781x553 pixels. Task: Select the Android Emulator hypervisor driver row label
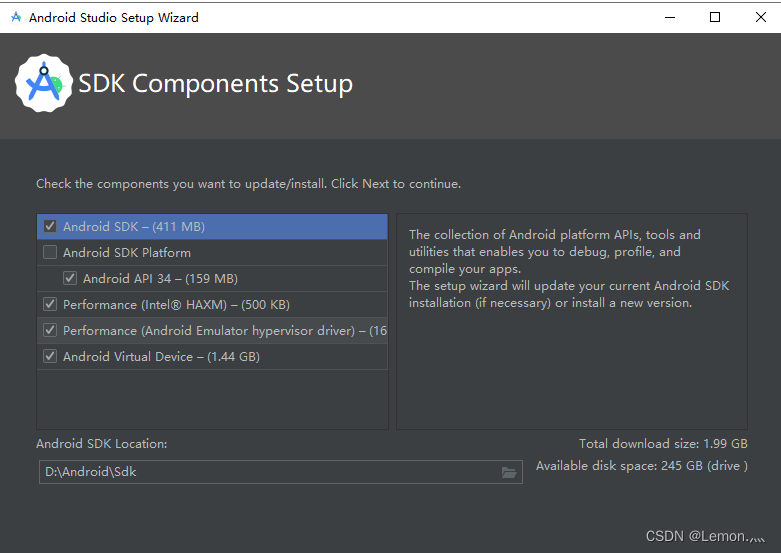point(225,330)
